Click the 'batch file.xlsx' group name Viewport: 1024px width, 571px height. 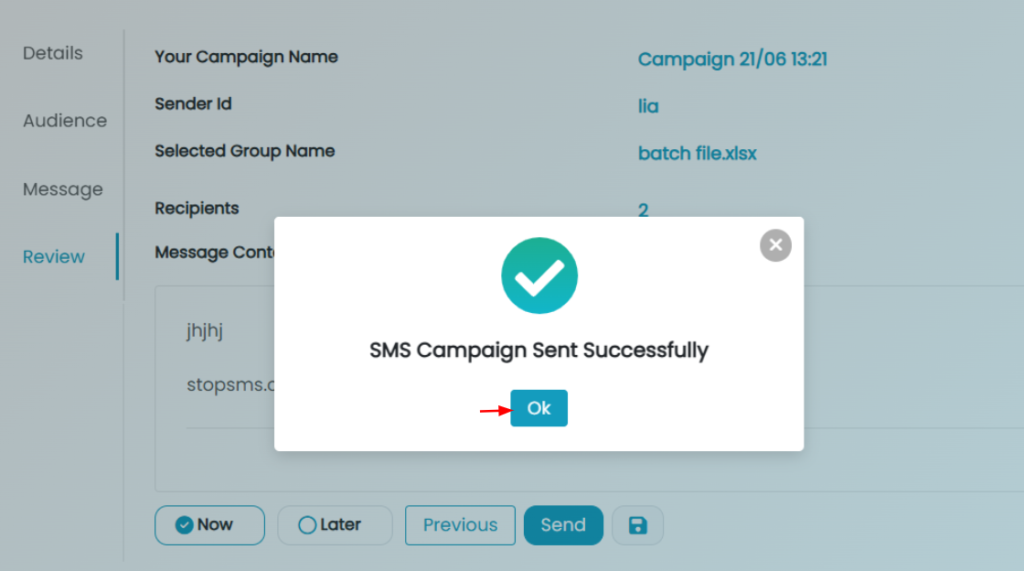point(697,154)
